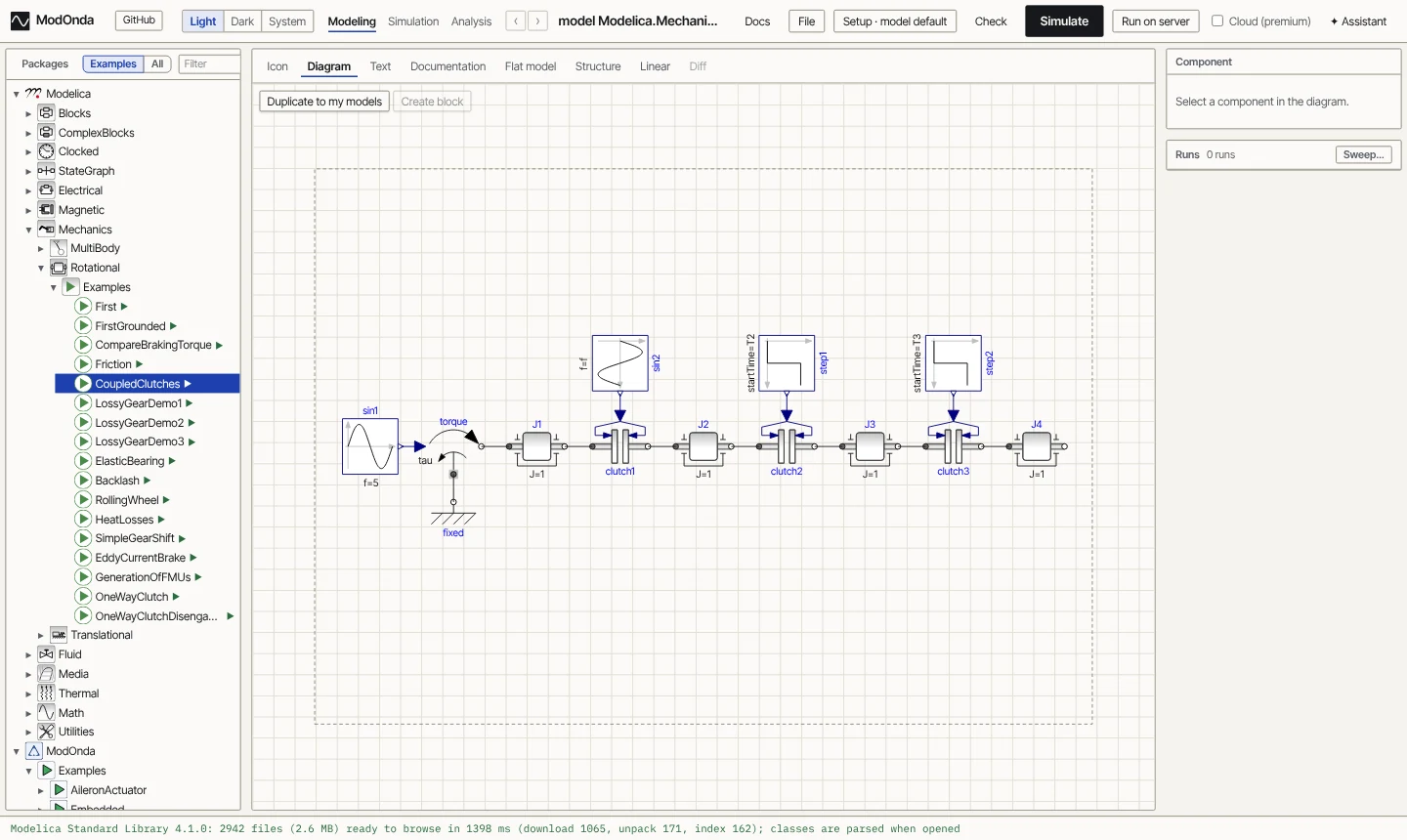The image size is (1407, 840).
Task: Open the Flat model tab
Action: pos(531,66)
